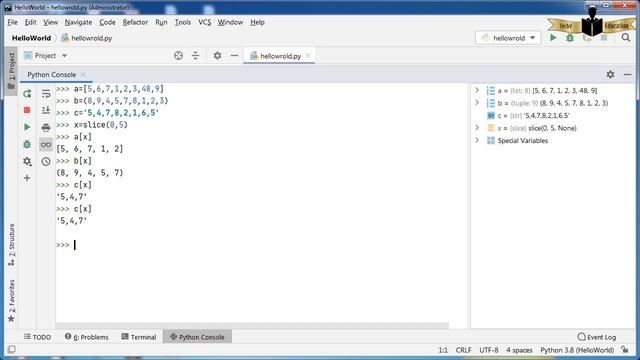The height and width of the screenshot is (360, 640).
Task: Expand Special Variables node
Action: pos(477,140)
